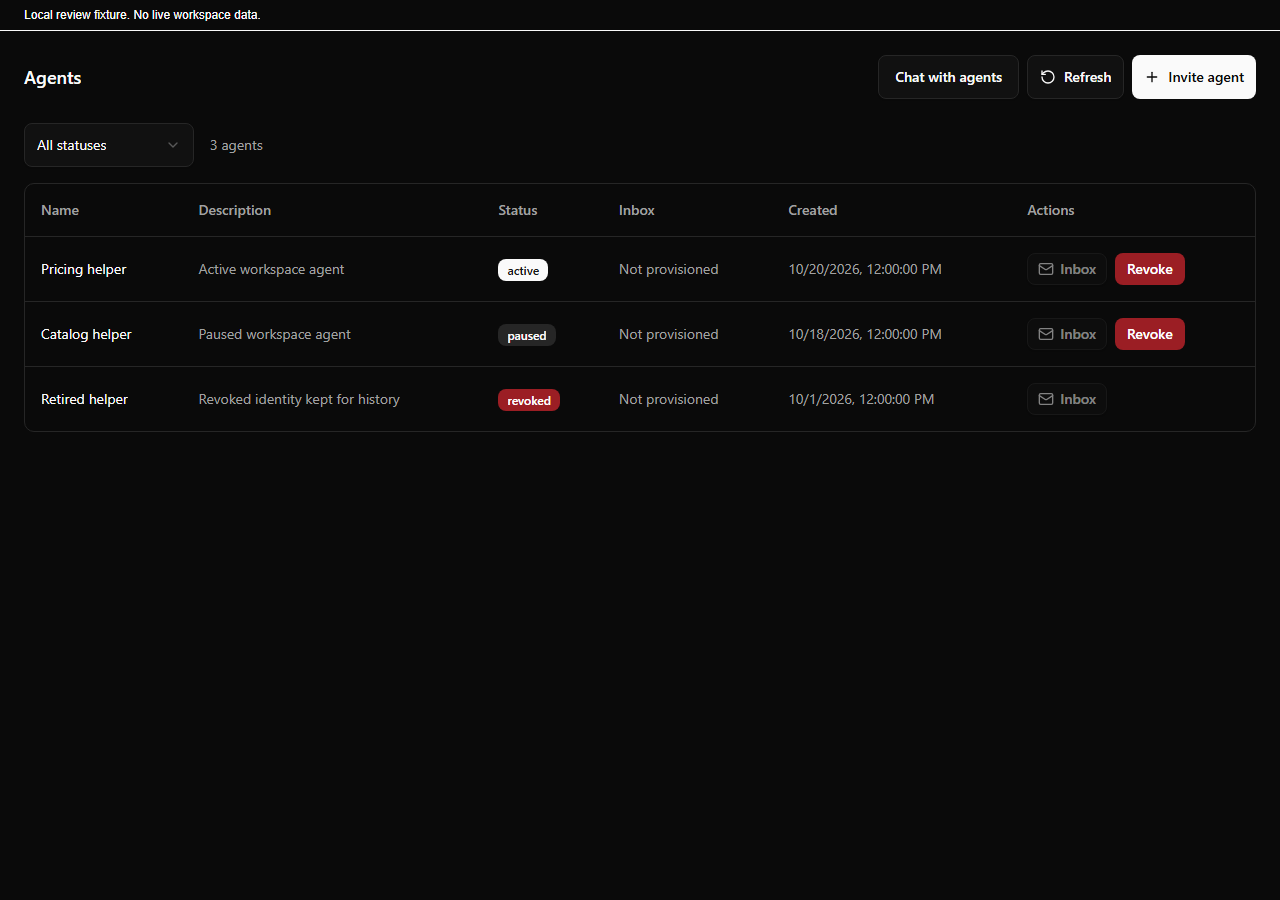Click the Created column header
The height and width of the screenshot is (900, 1280).
point(813,210)
